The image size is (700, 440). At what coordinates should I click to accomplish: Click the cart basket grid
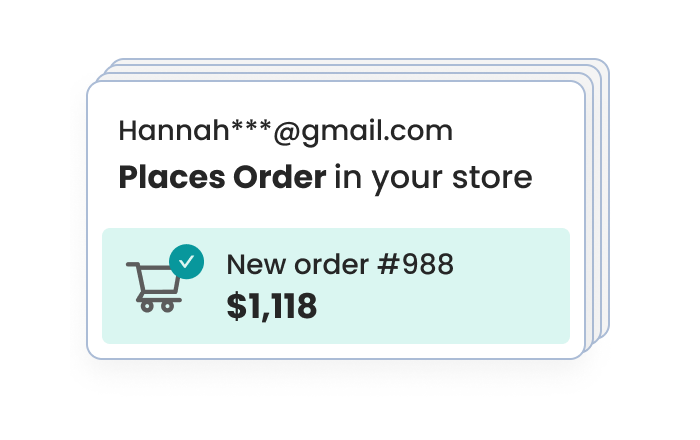[x=156, y=279]
